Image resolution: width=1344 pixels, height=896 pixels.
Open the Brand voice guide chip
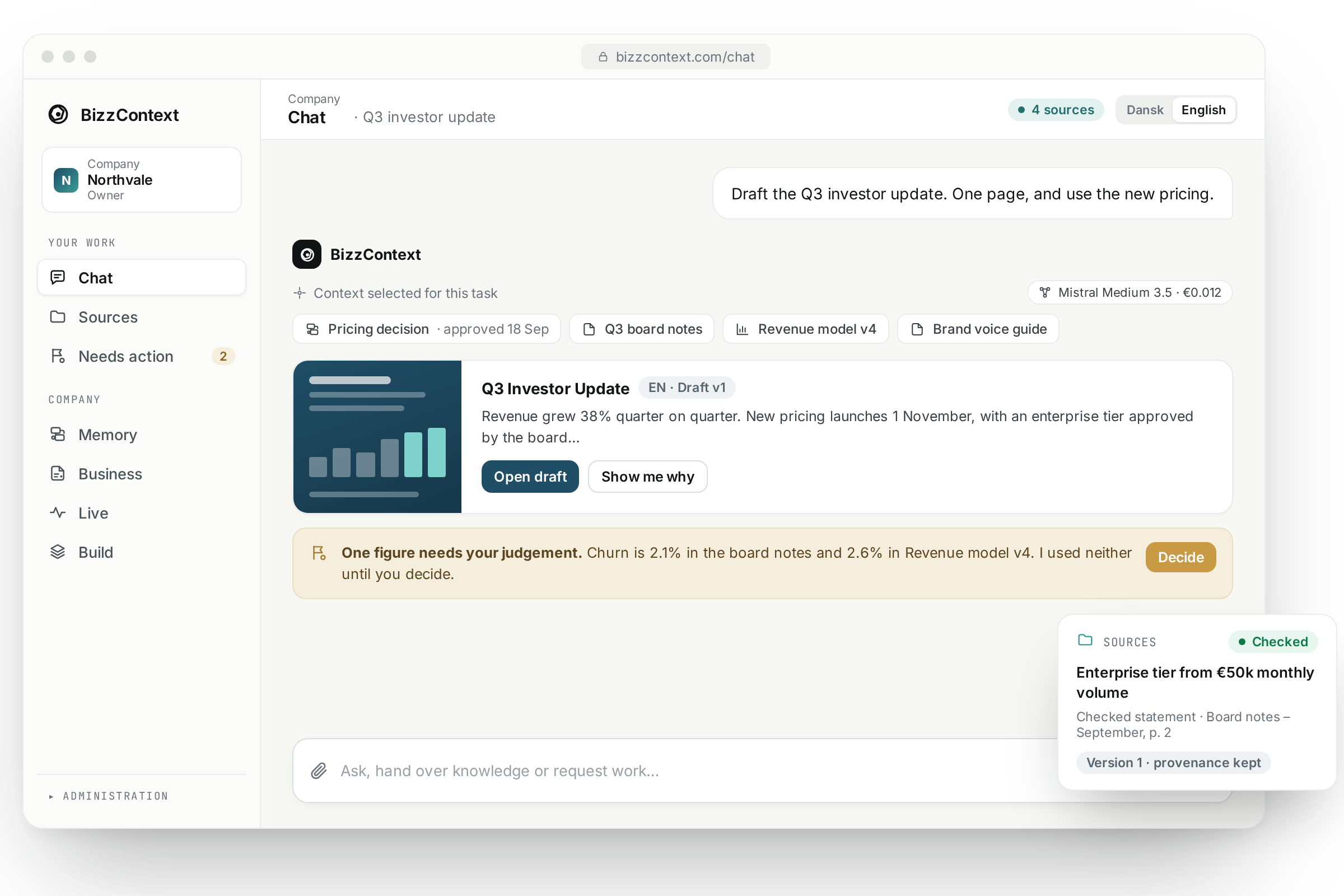[x=978, y=329]
